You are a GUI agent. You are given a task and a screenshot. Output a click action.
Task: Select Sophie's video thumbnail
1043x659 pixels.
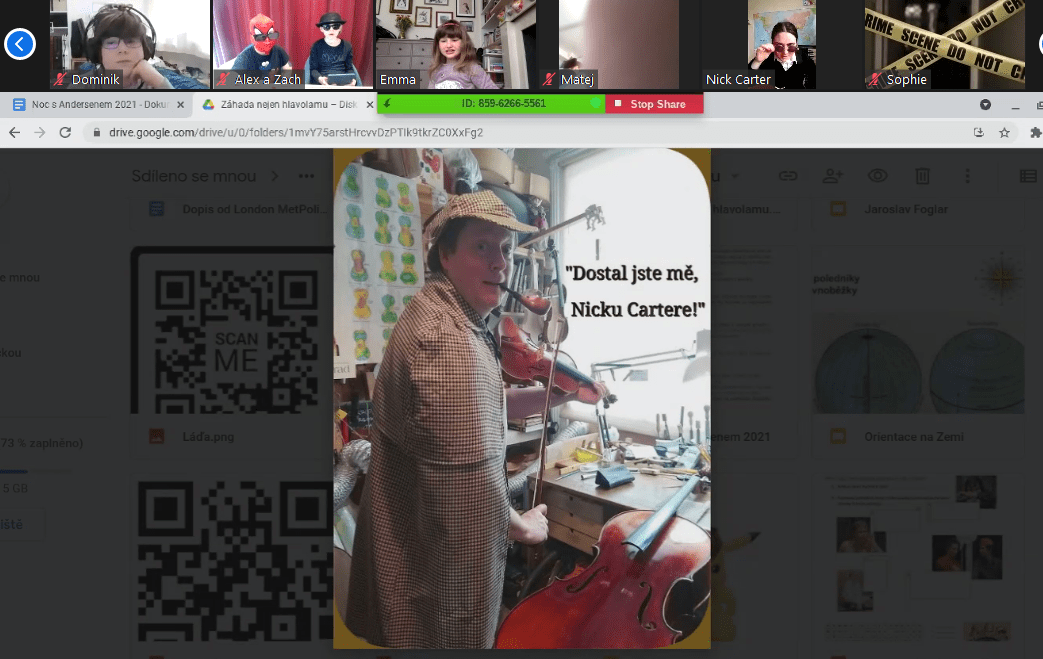[x=945, y=45]
